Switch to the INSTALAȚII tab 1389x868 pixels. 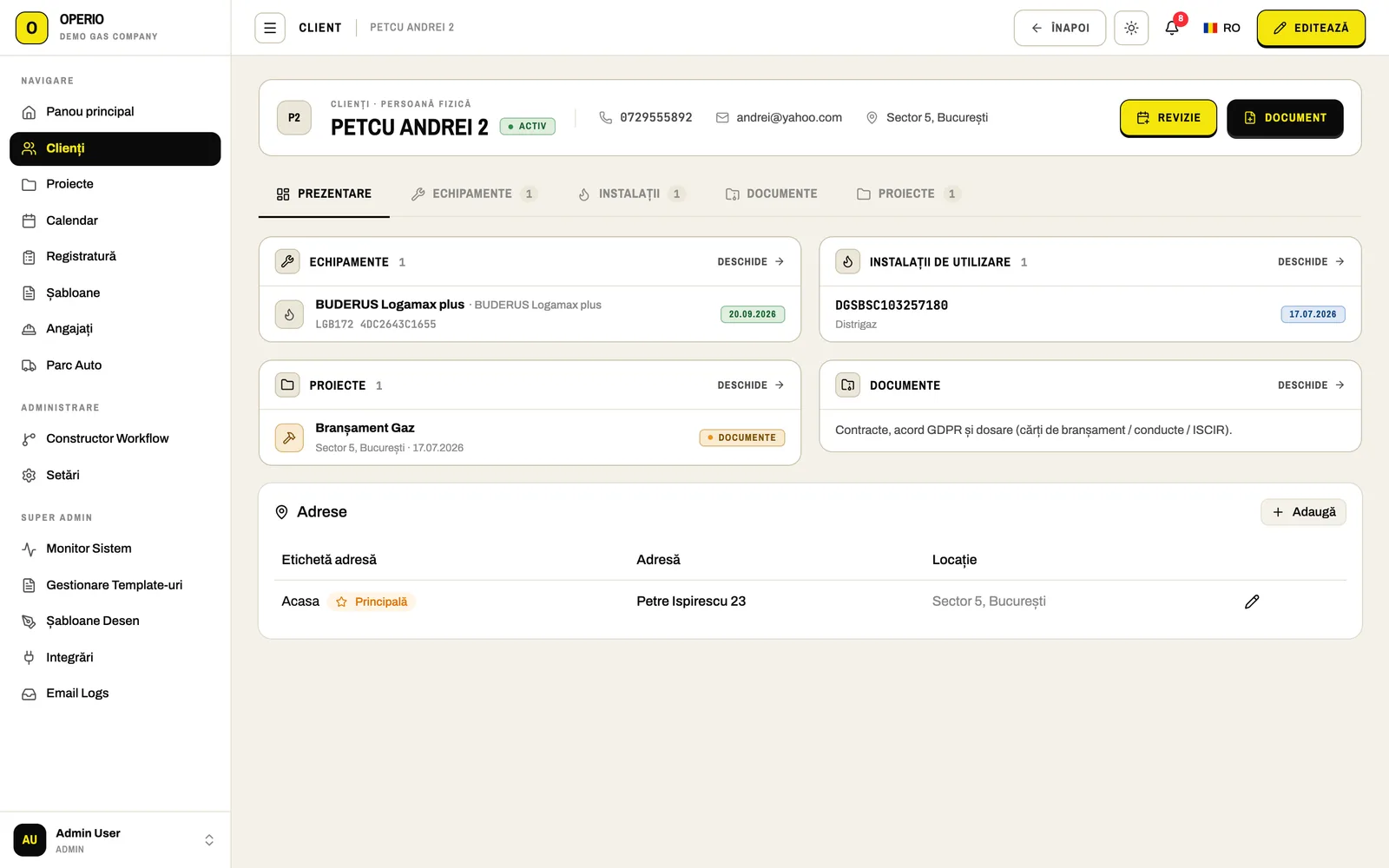pyautogui.click(x=631, y=194)
